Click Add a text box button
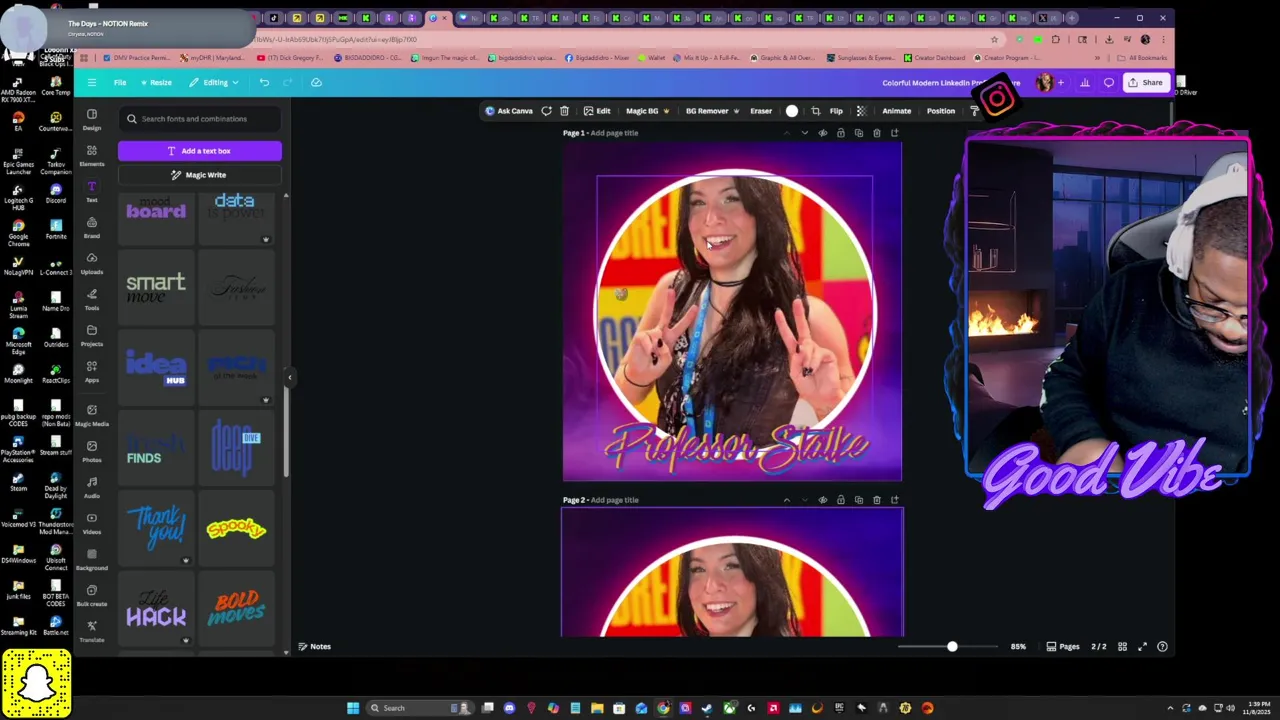Viewport: 1280px width, 720px height. [200, 151]
